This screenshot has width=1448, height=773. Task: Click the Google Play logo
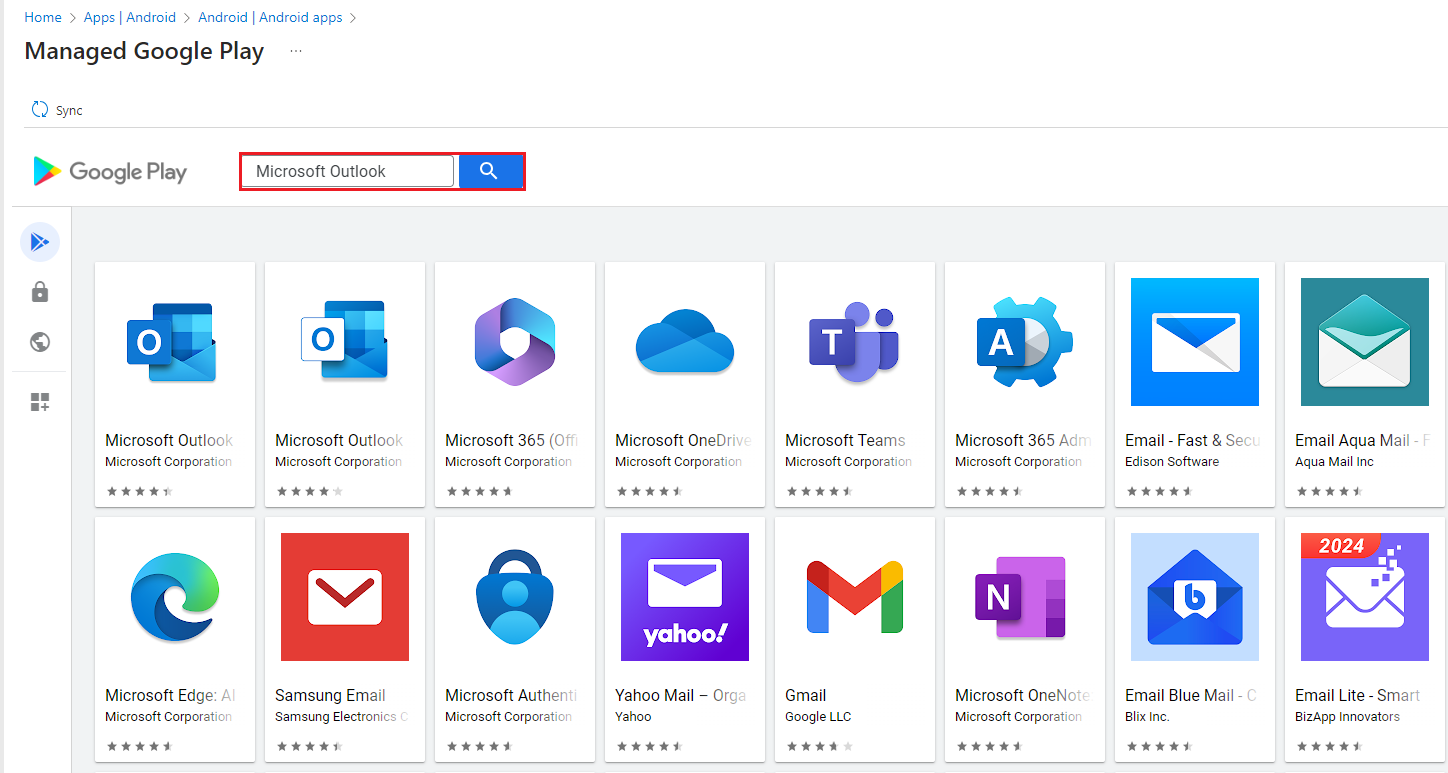click(110, 171)
